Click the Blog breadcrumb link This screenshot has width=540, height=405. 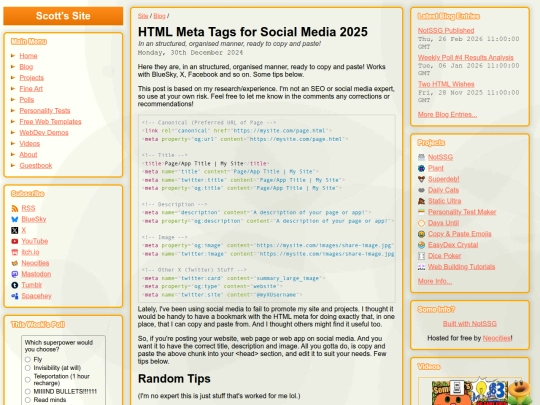click(x=159, y=16)
